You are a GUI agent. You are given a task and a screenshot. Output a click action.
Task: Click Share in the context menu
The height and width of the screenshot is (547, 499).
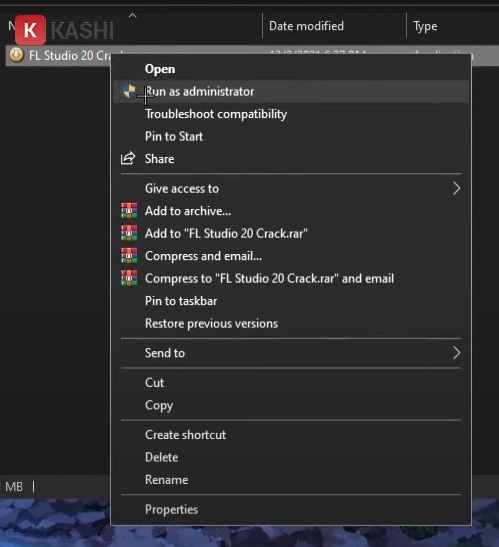291,159
